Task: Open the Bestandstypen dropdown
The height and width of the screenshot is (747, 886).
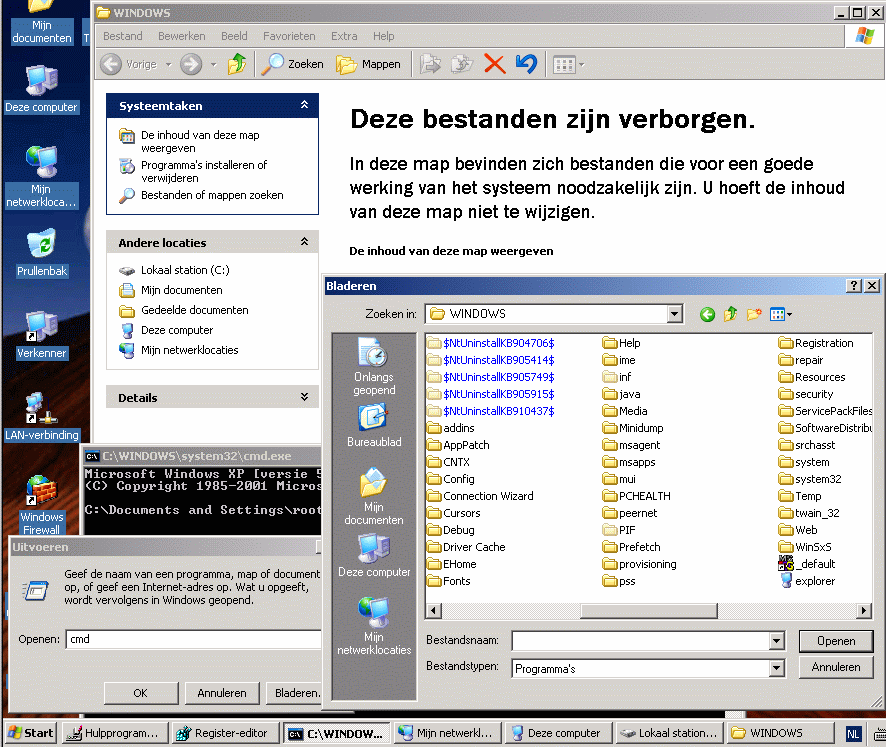Action: point(776,668)
